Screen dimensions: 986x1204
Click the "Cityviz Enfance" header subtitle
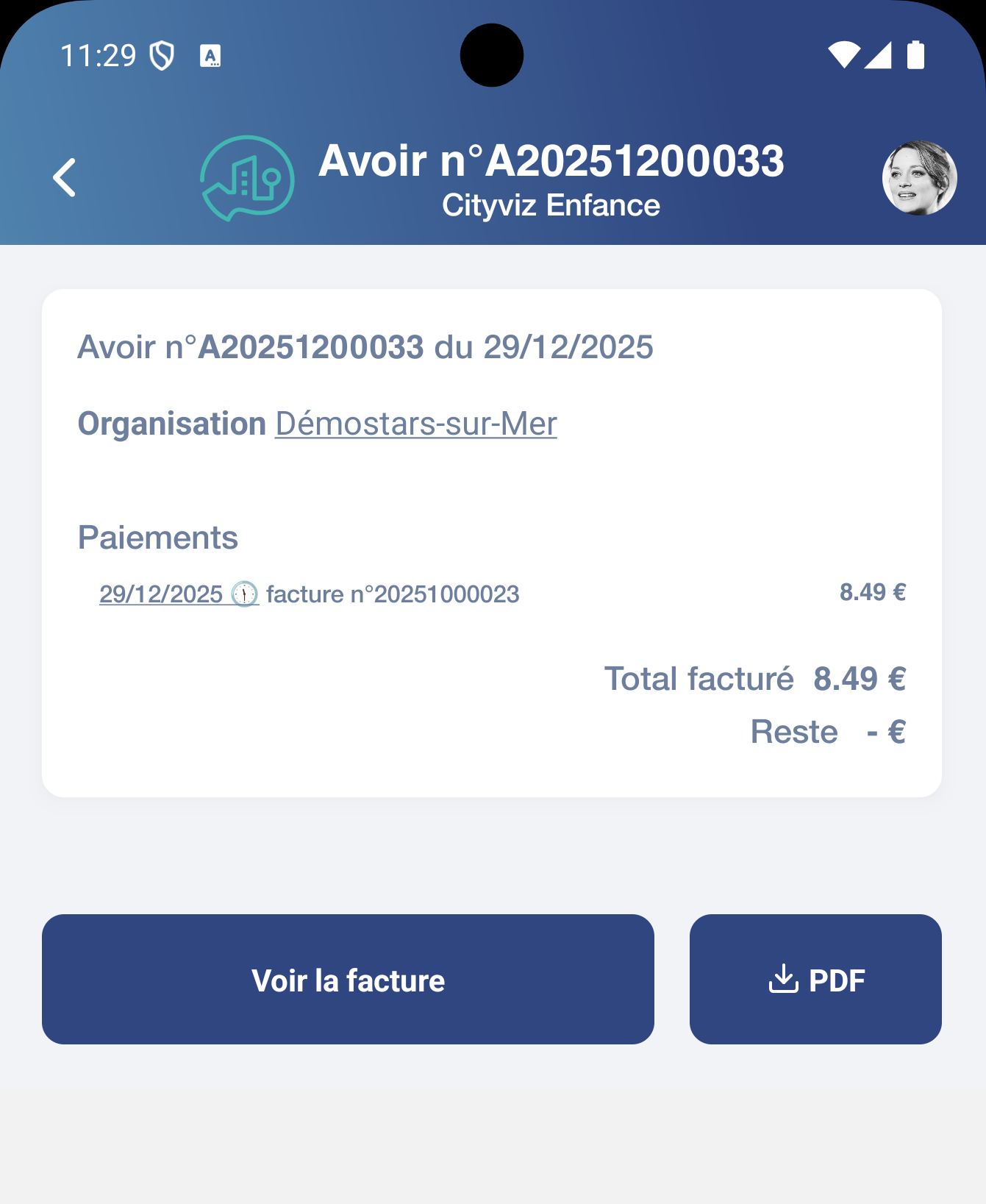(x=551, y=205)
